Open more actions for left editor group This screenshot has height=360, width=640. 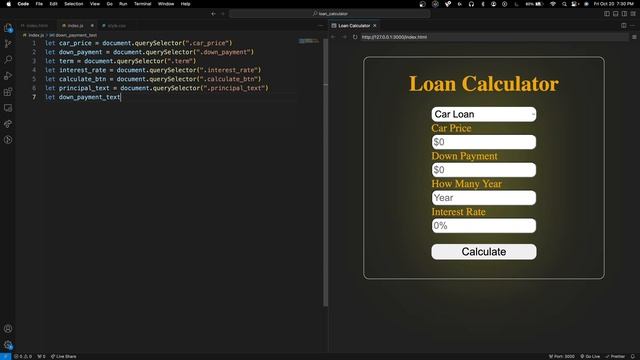point(320,25)
